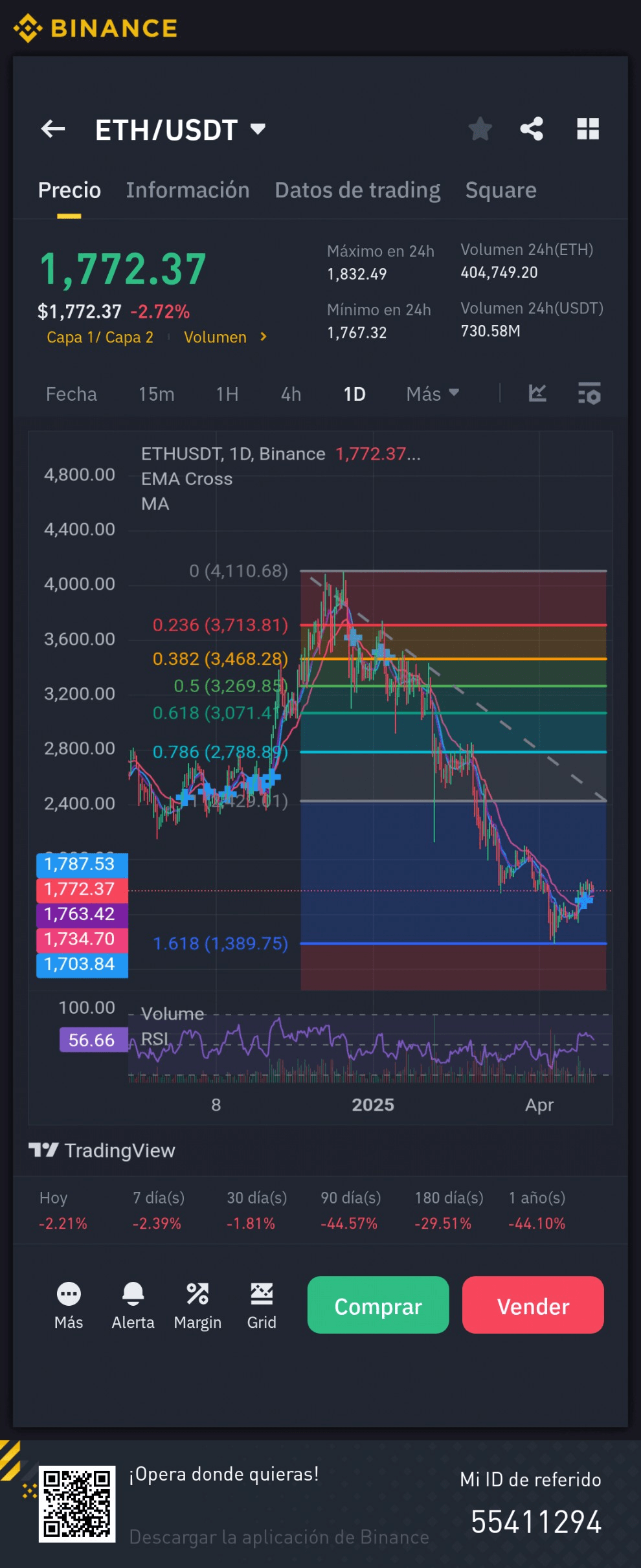The width and height of the screenshot is (641, 1568).
Task: Click Descargar la aplicación de Binance
Action: [279, 1537]
